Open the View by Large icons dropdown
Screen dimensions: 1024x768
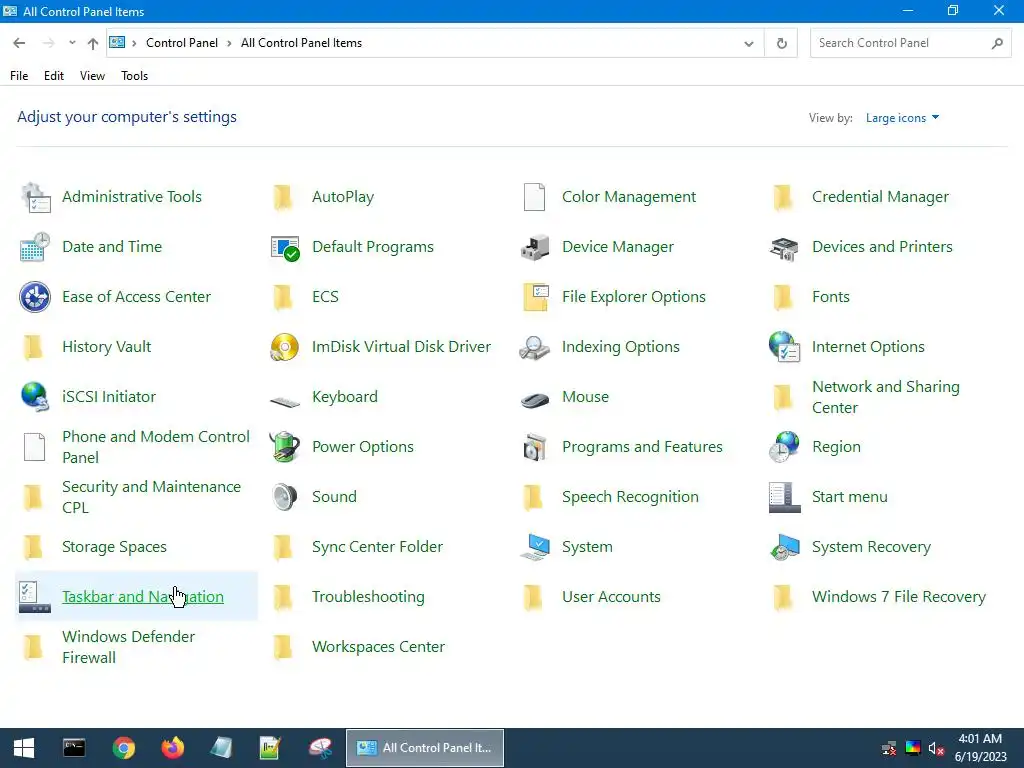click(x=903, y=118)
